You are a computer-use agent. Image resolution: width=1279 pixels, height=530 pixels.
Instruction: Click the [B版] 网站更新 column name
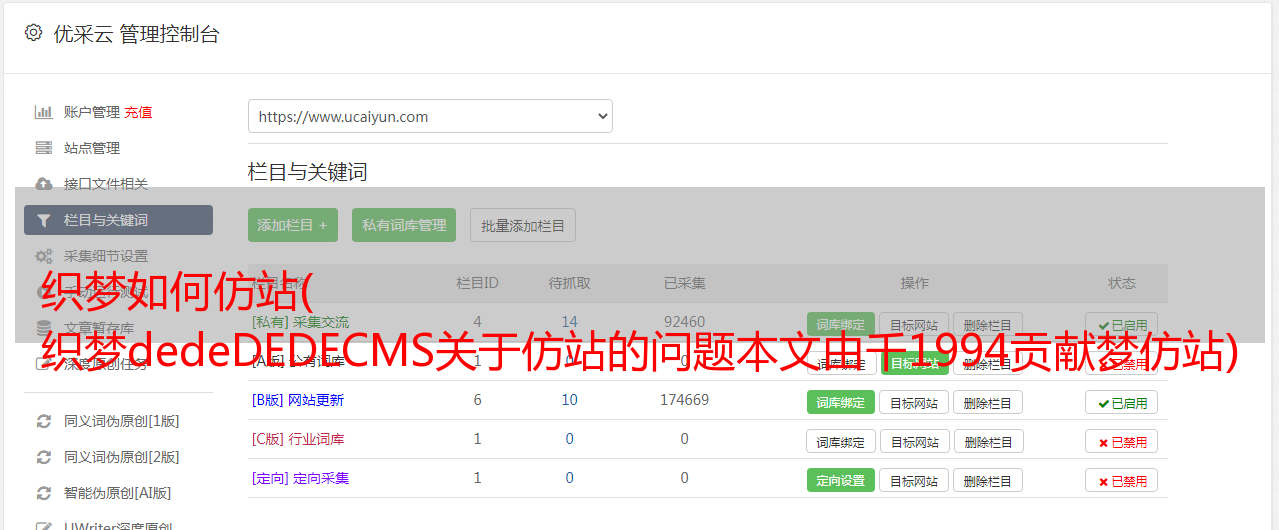pyautogui.click(x=297, y=400)
